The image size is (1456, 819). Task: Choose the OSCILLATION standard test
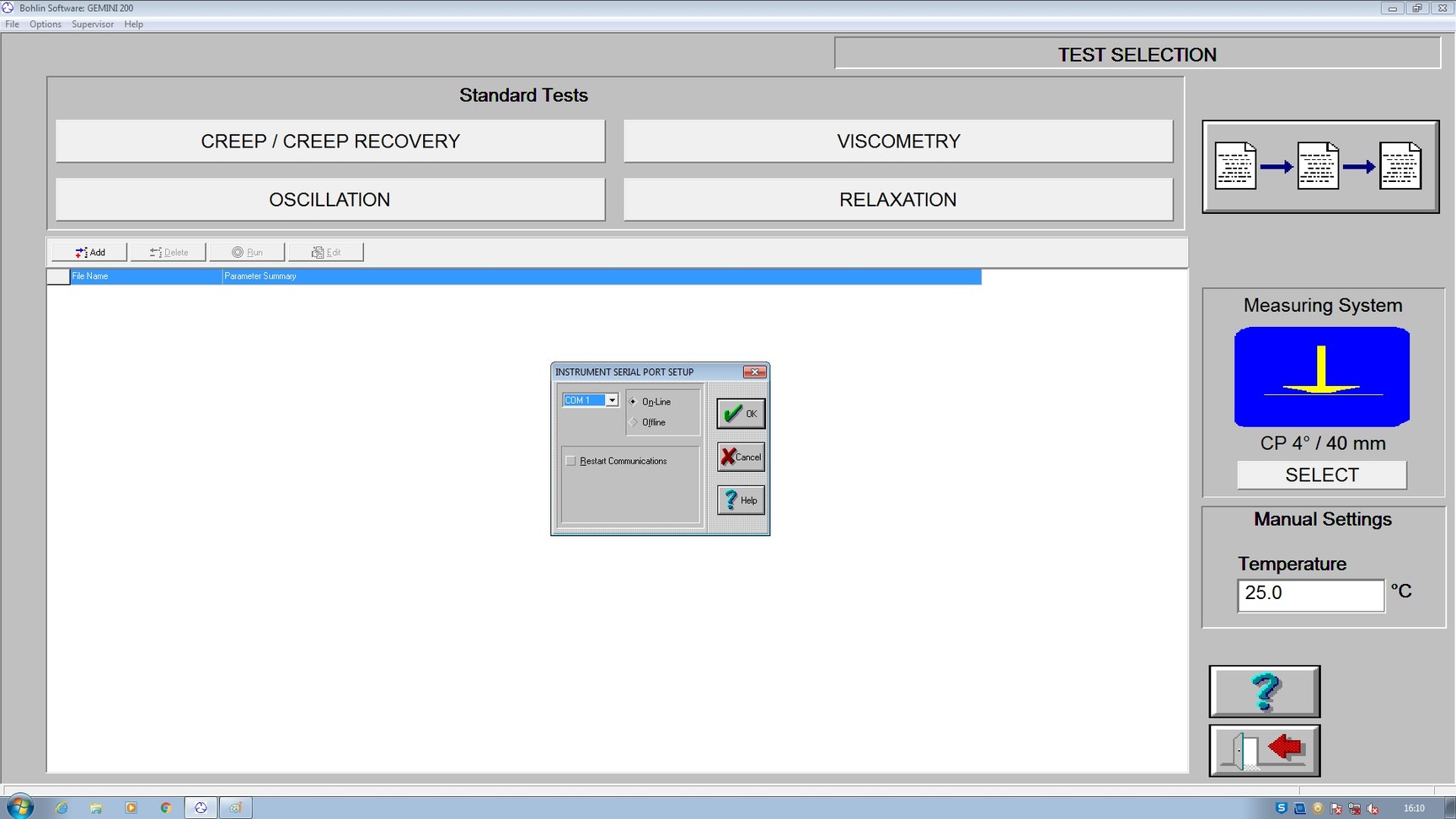point(329,200)
